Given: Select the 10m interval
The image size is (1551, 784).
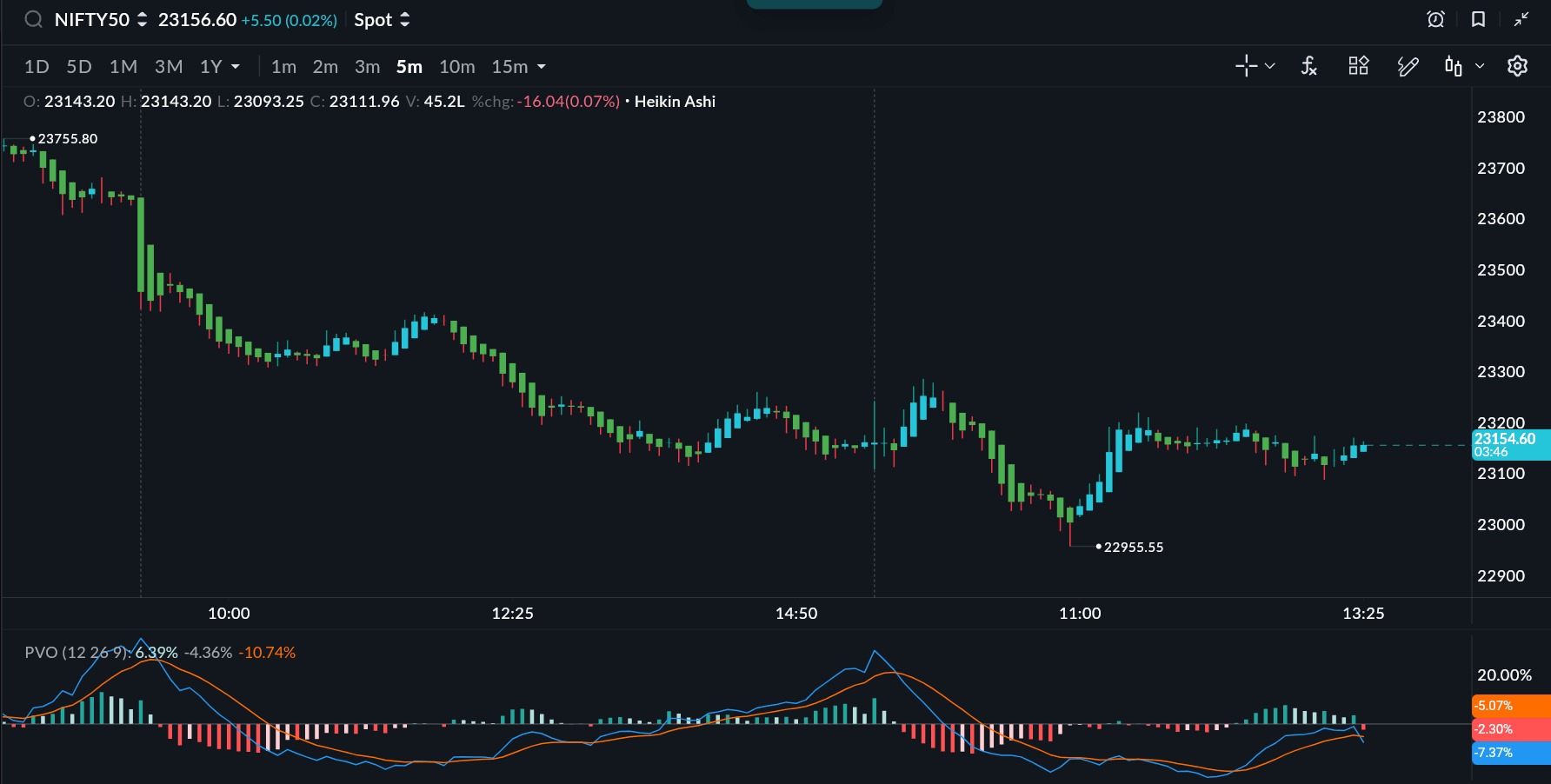Looking at the screenshot, I should [x=456, y=67].
